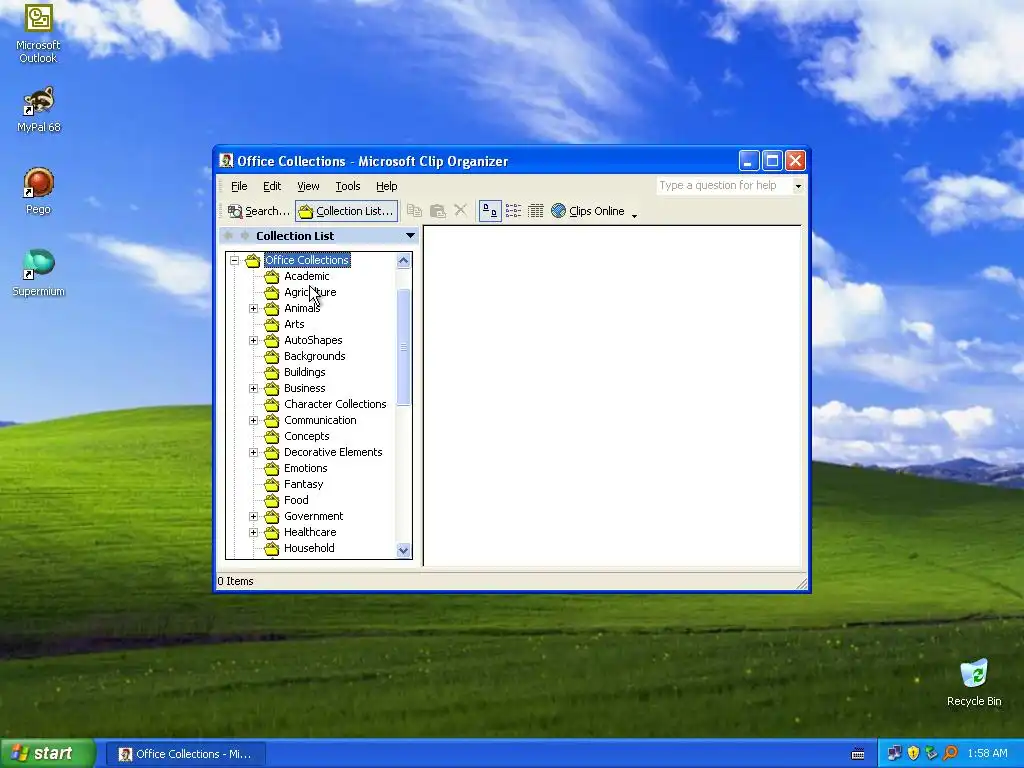1024x768 pixels.
Task: Select the Agriculture collection
Action: [310, 292]
